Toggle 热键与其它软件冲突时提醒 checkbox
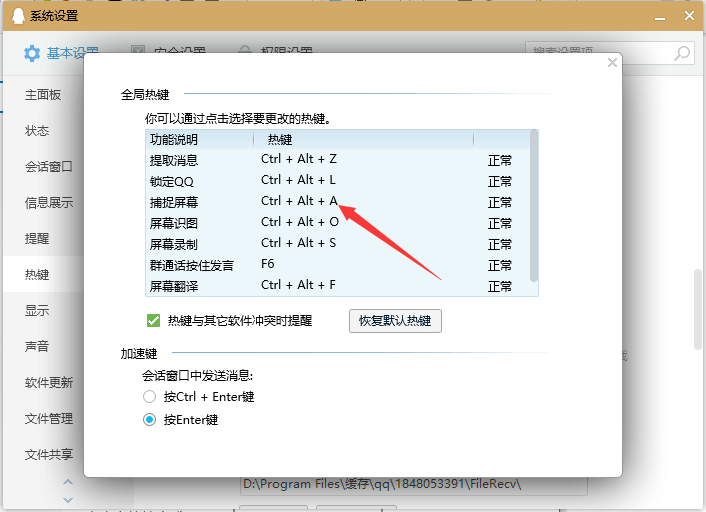Viewport: 706px width, 512px height. (154, 321)
